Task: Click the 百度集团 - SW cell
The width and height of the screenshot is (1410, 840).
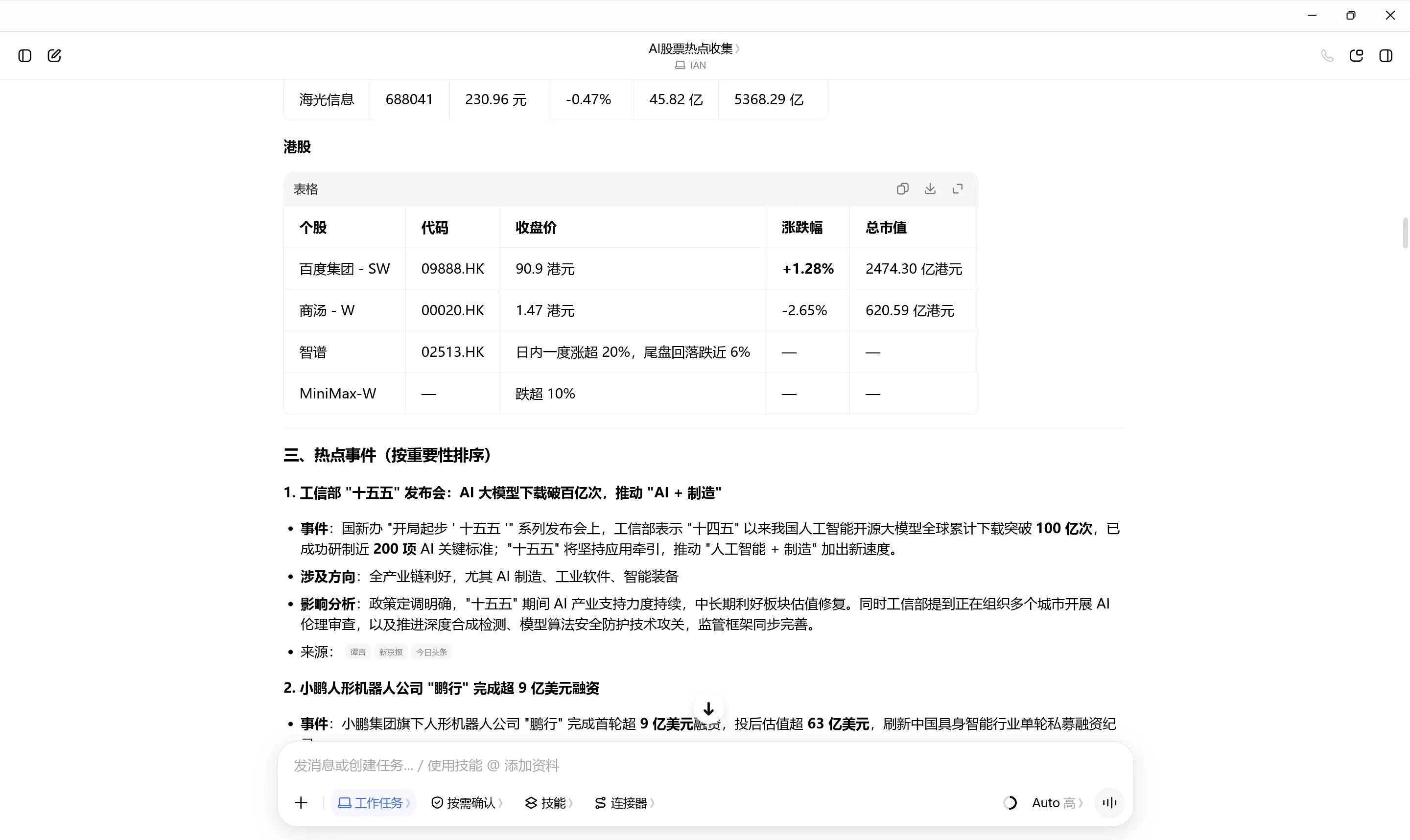Action: [345, 269]
